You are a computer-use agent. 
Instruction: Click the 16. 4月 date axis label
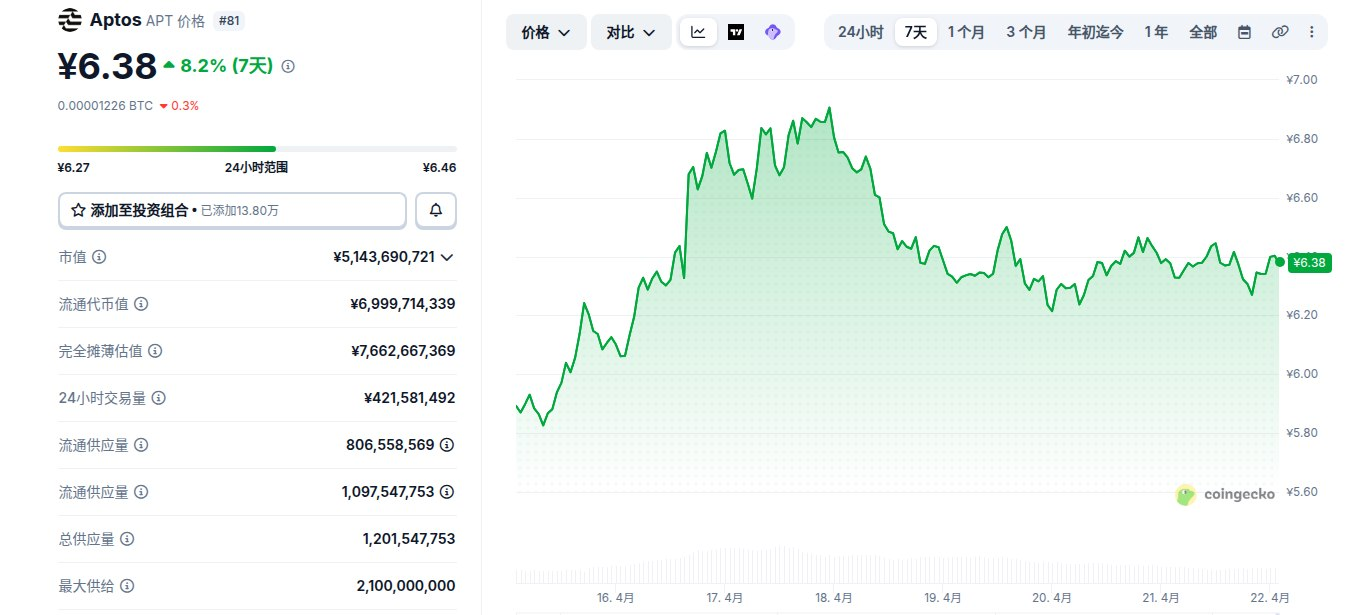[615, 598]
